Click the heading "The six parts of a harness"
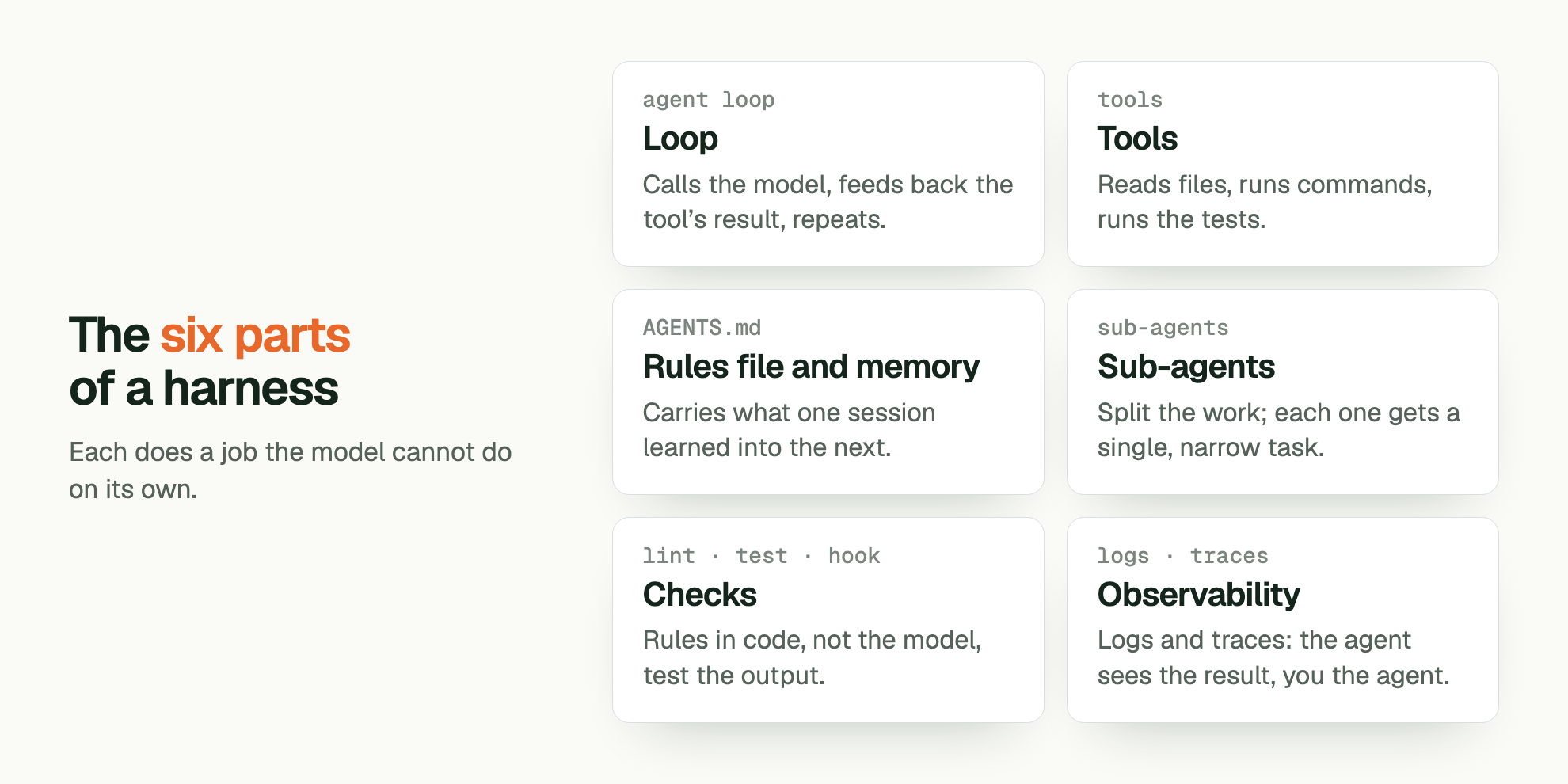1568x784 pixels. [x=210, y=361]
